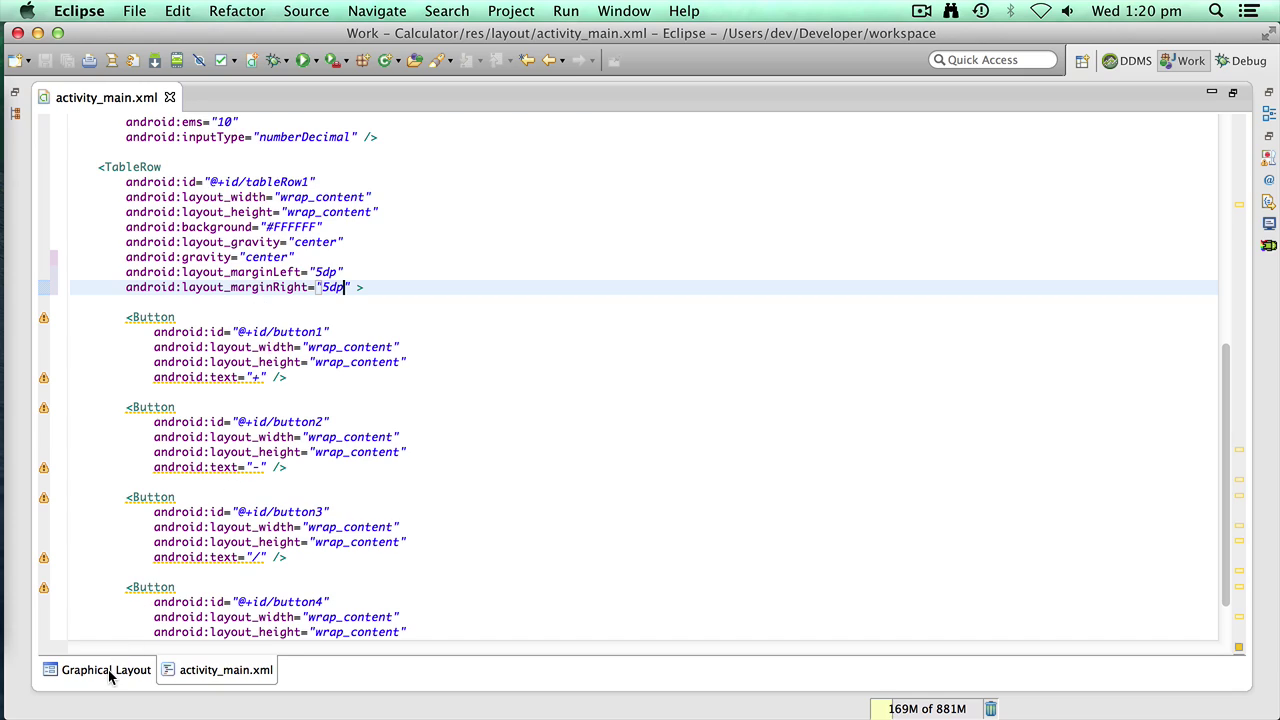The width and height of the screenshot is (1280, 720).
Task: Click the New Java Package icon
Action: click(x=362, y=60)
